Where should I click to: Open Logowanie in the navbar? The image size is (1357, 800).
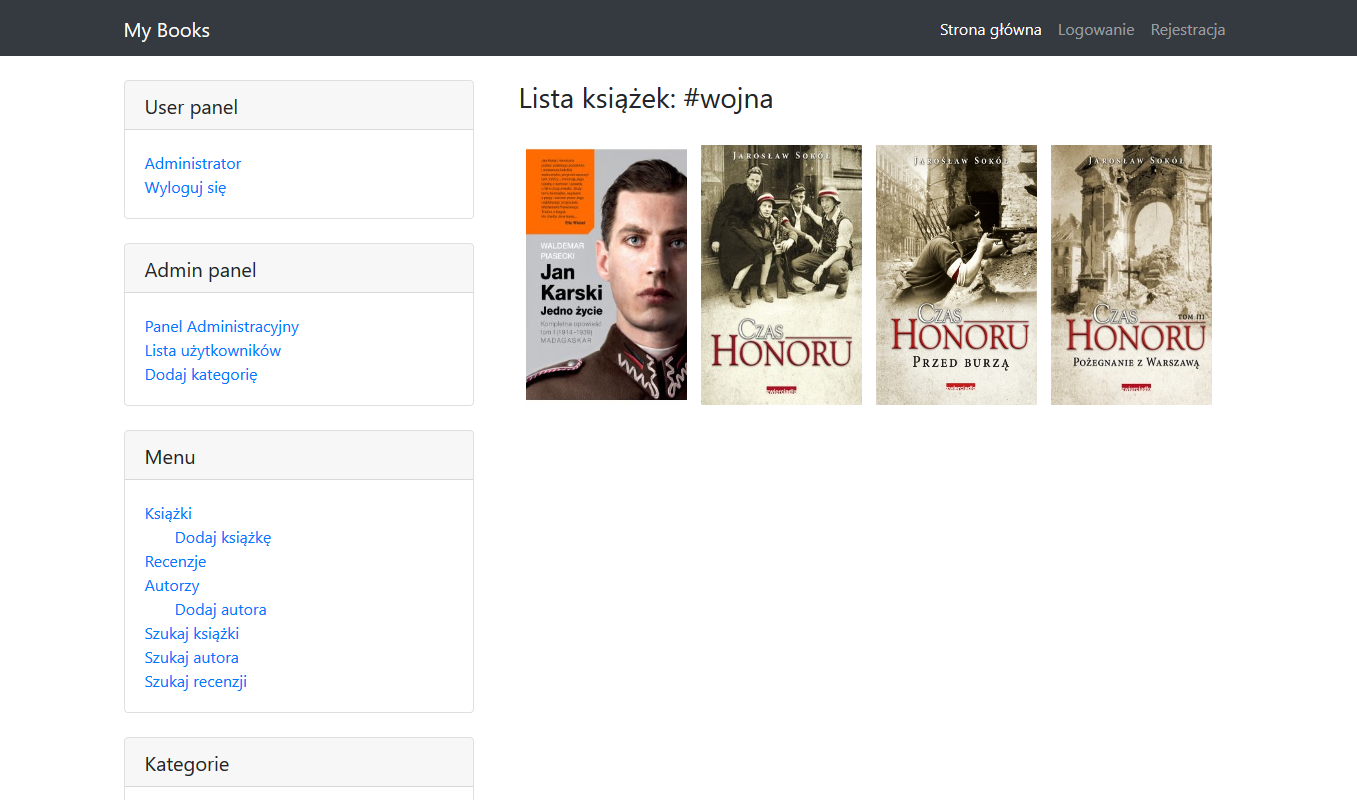tap(1096, 30)
